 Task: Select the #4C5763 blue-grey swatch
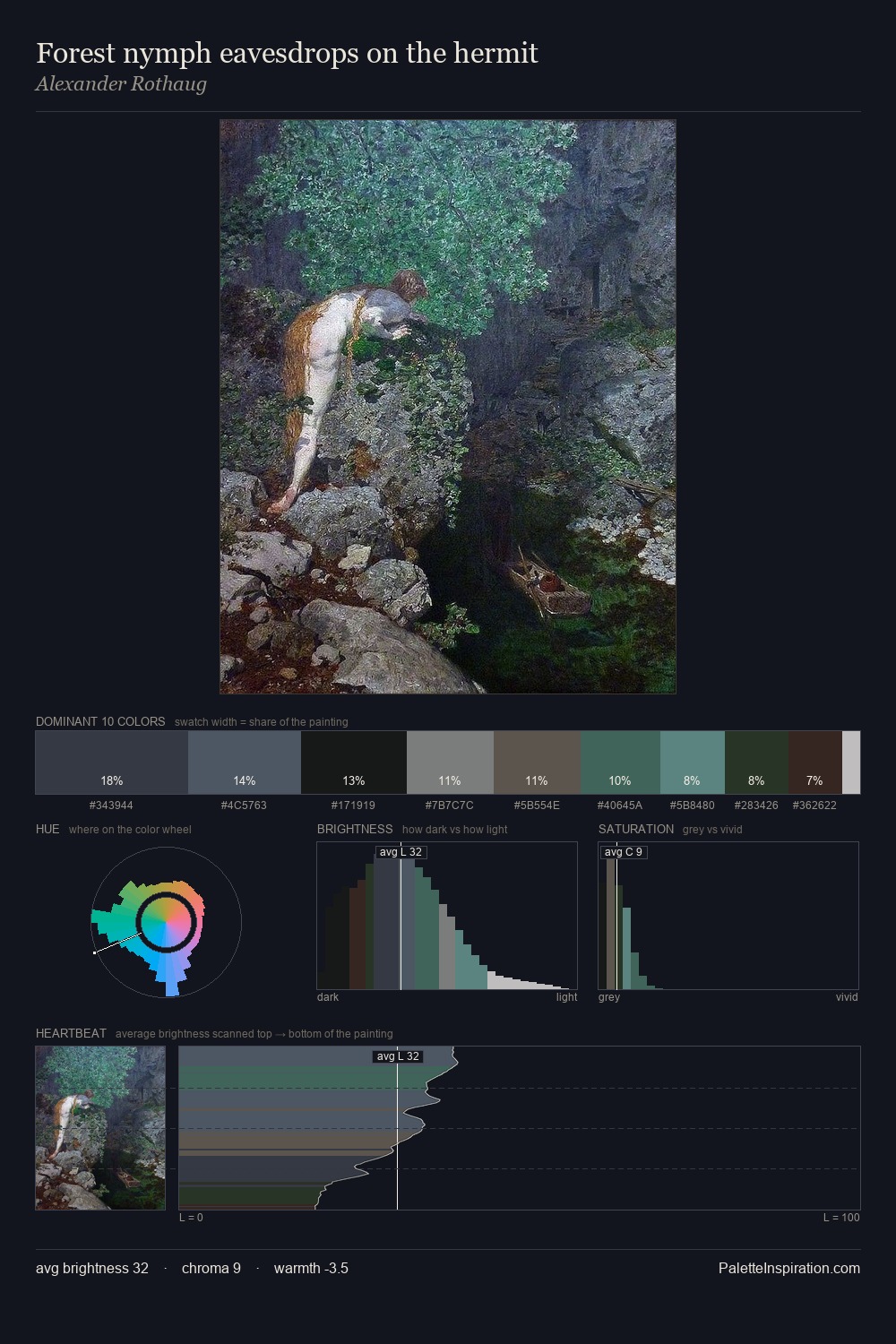(x=245, y=762)
